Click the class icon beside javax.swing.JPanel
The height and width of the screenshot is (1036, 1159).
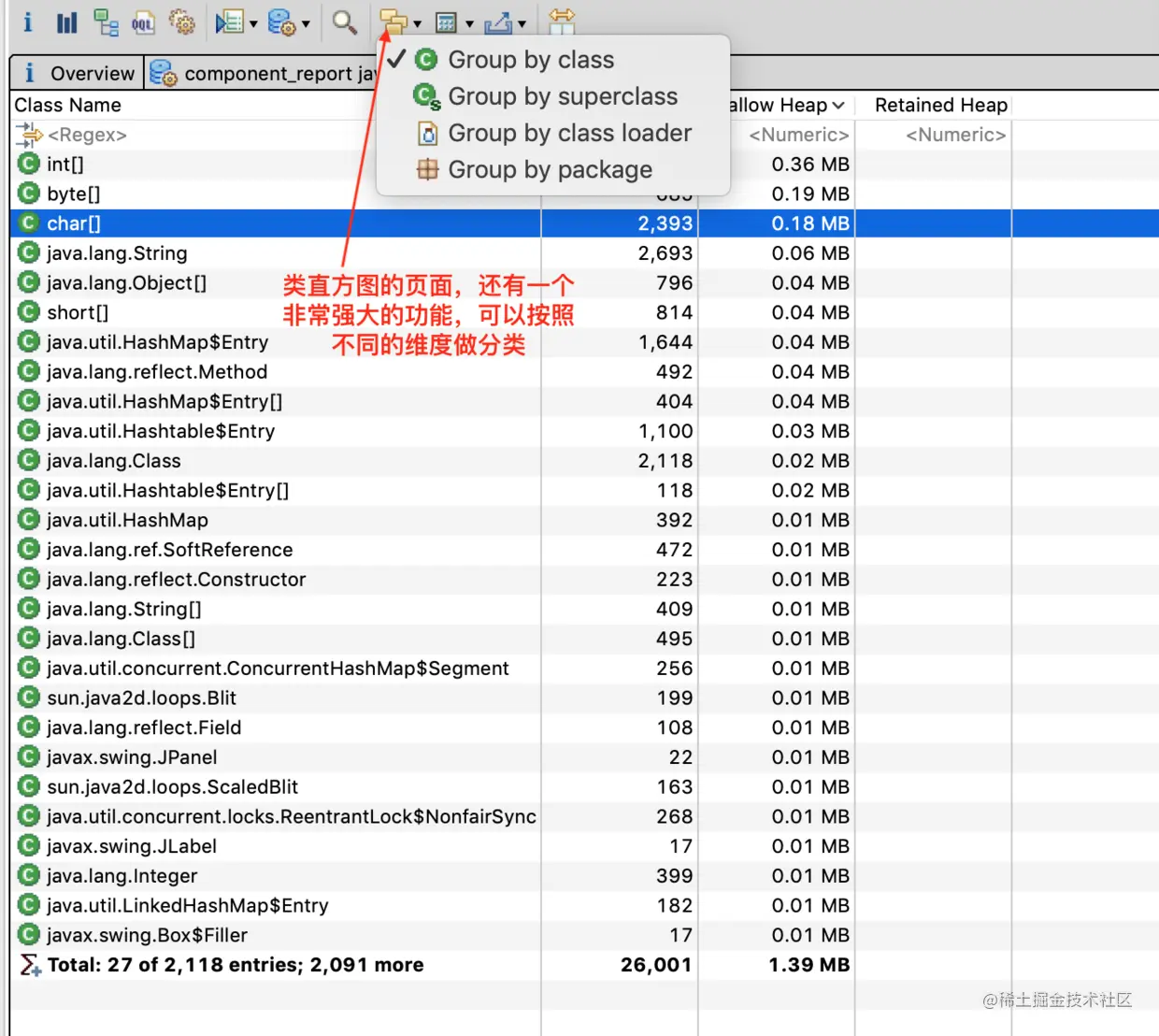[29, 757]
